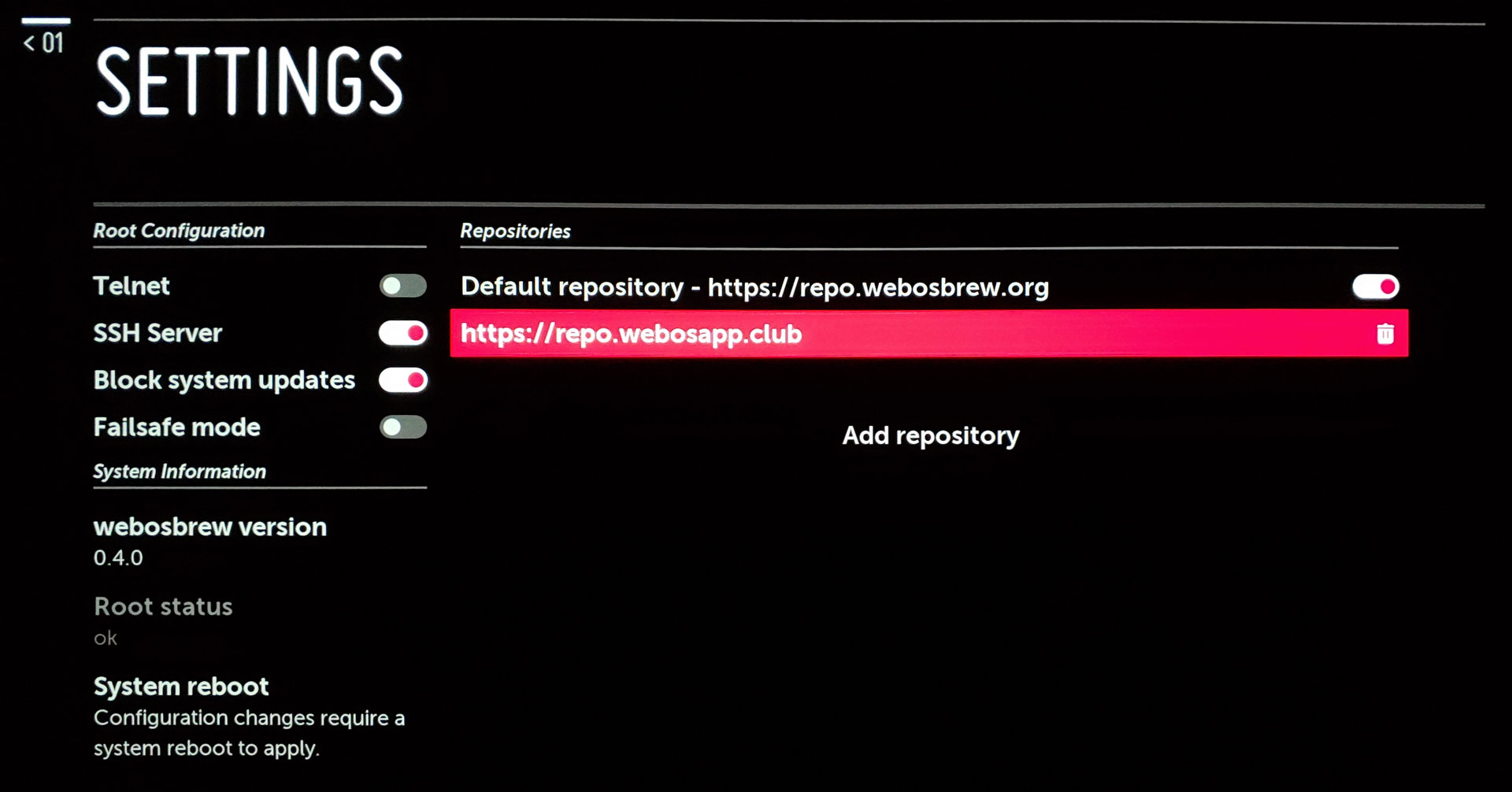Click the SETTINGS page title
This screenshot has height=792, width=1512.
[249, 81]
